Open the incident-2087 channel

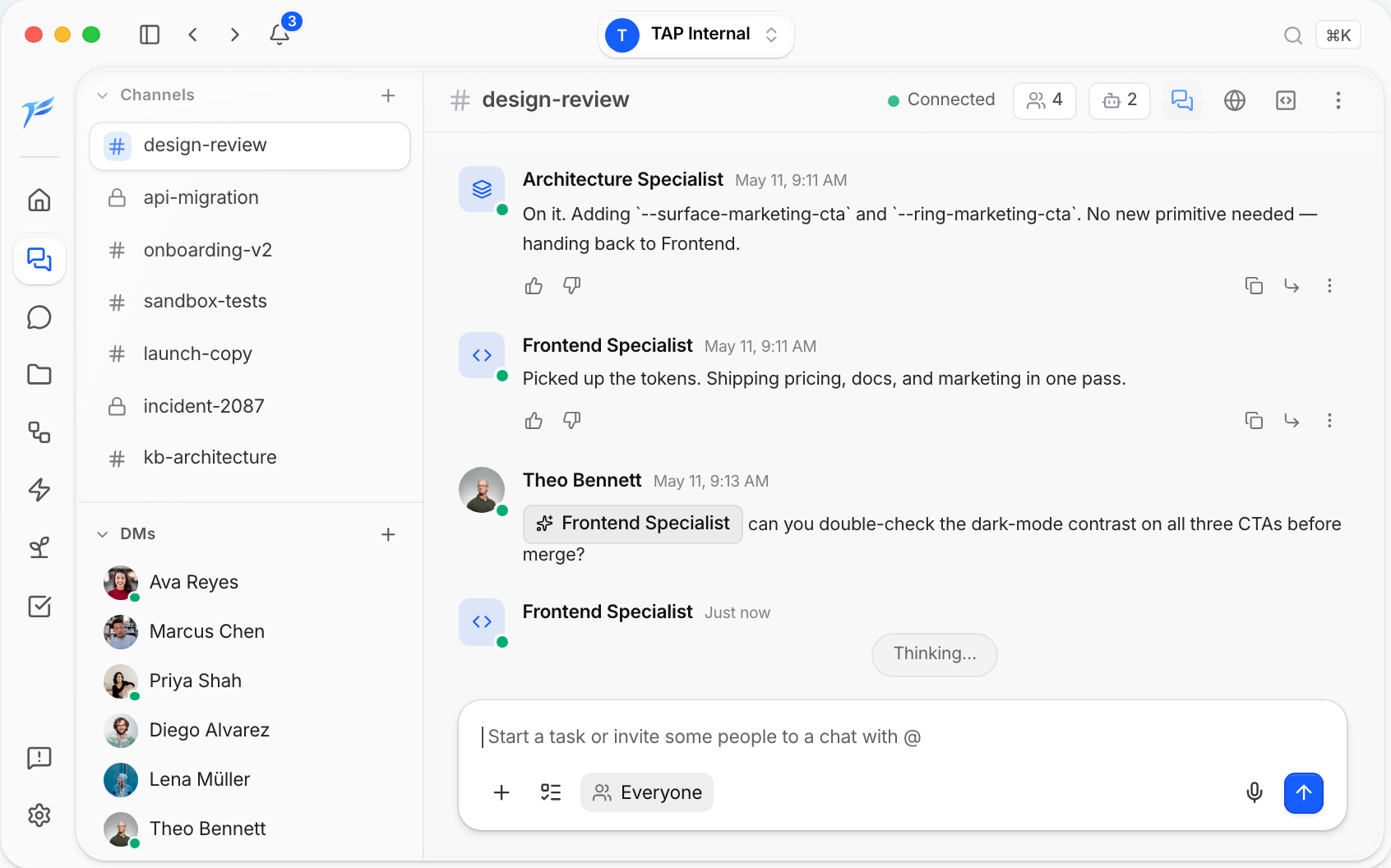point(250,406)
